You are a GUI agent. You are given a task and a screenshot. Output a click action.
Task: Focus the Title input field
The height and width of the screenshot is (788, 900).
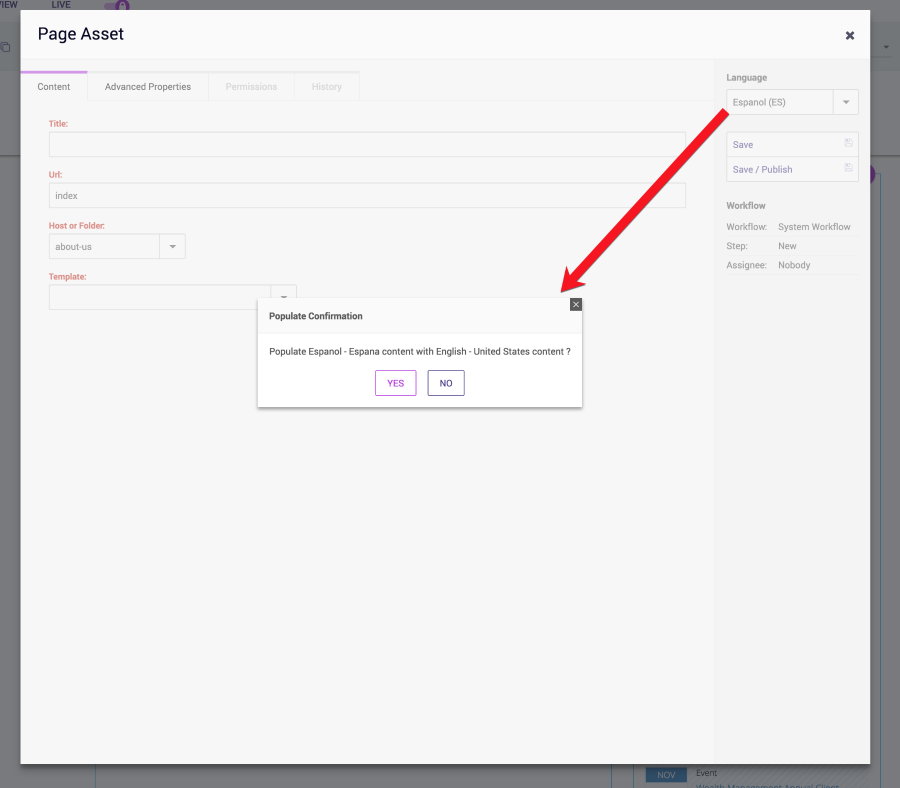[367, 144]
